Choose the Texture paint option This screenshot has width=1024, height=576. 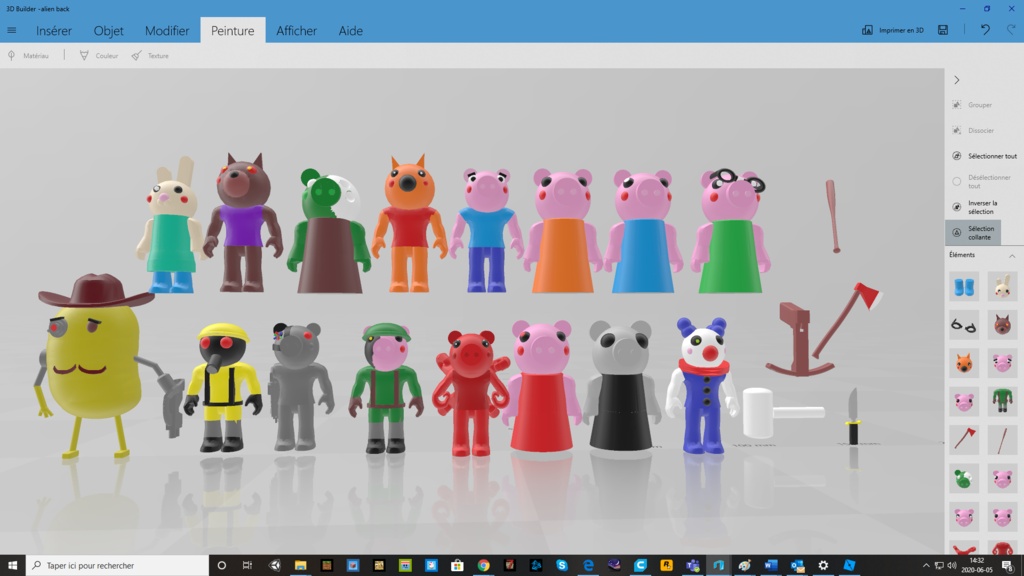150,56
